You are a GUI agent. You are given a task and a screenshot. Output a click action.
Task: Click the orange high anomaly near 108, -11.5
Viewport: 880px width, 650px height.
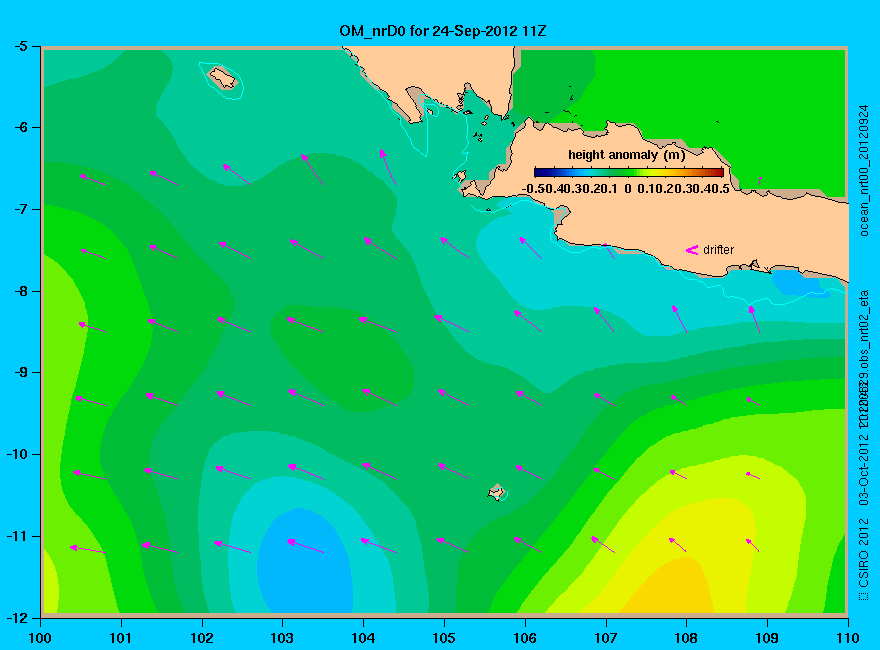coord(668,587)
